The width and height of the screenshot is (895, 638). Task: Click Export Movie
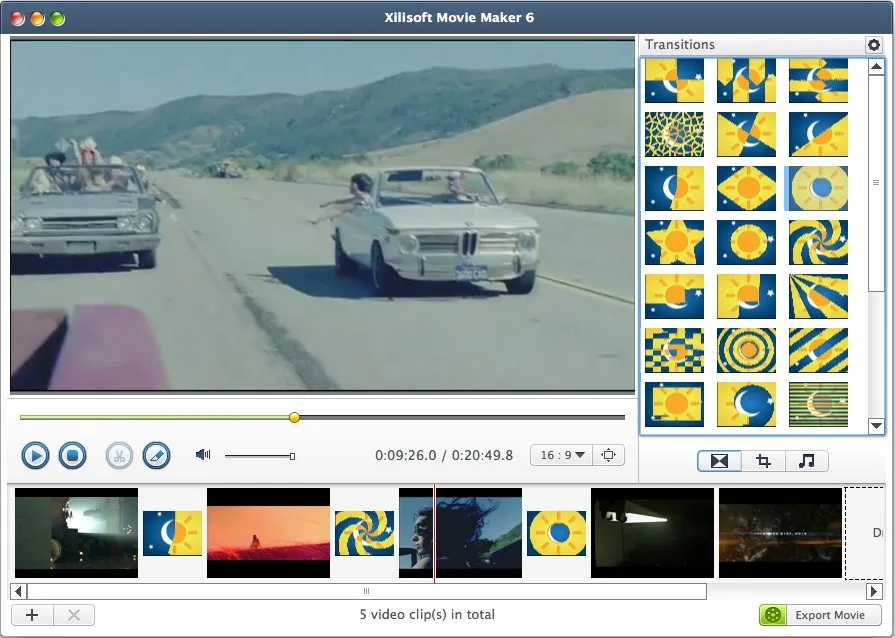(820, 615)
